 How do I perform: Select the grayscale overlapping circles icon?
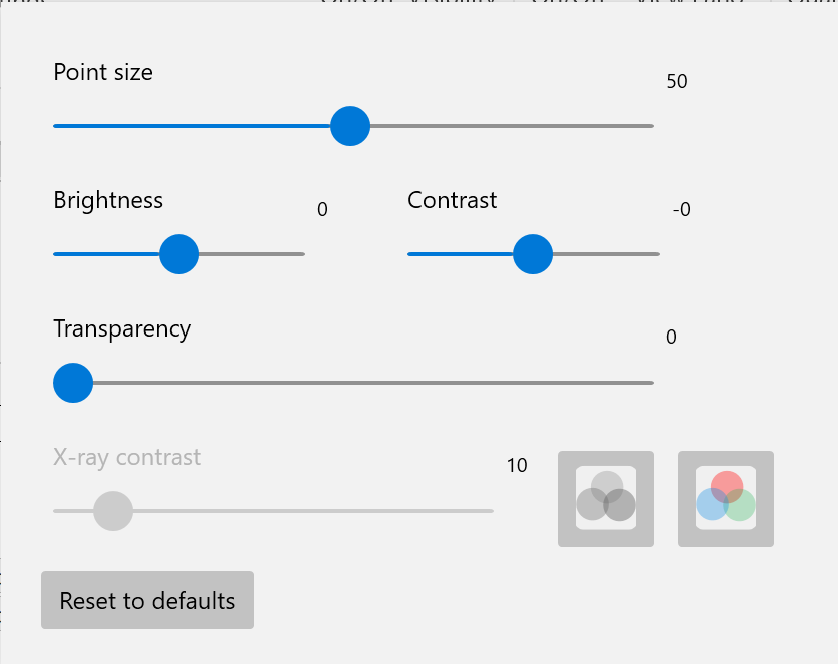pyautogui.click(x=606, y=499)
